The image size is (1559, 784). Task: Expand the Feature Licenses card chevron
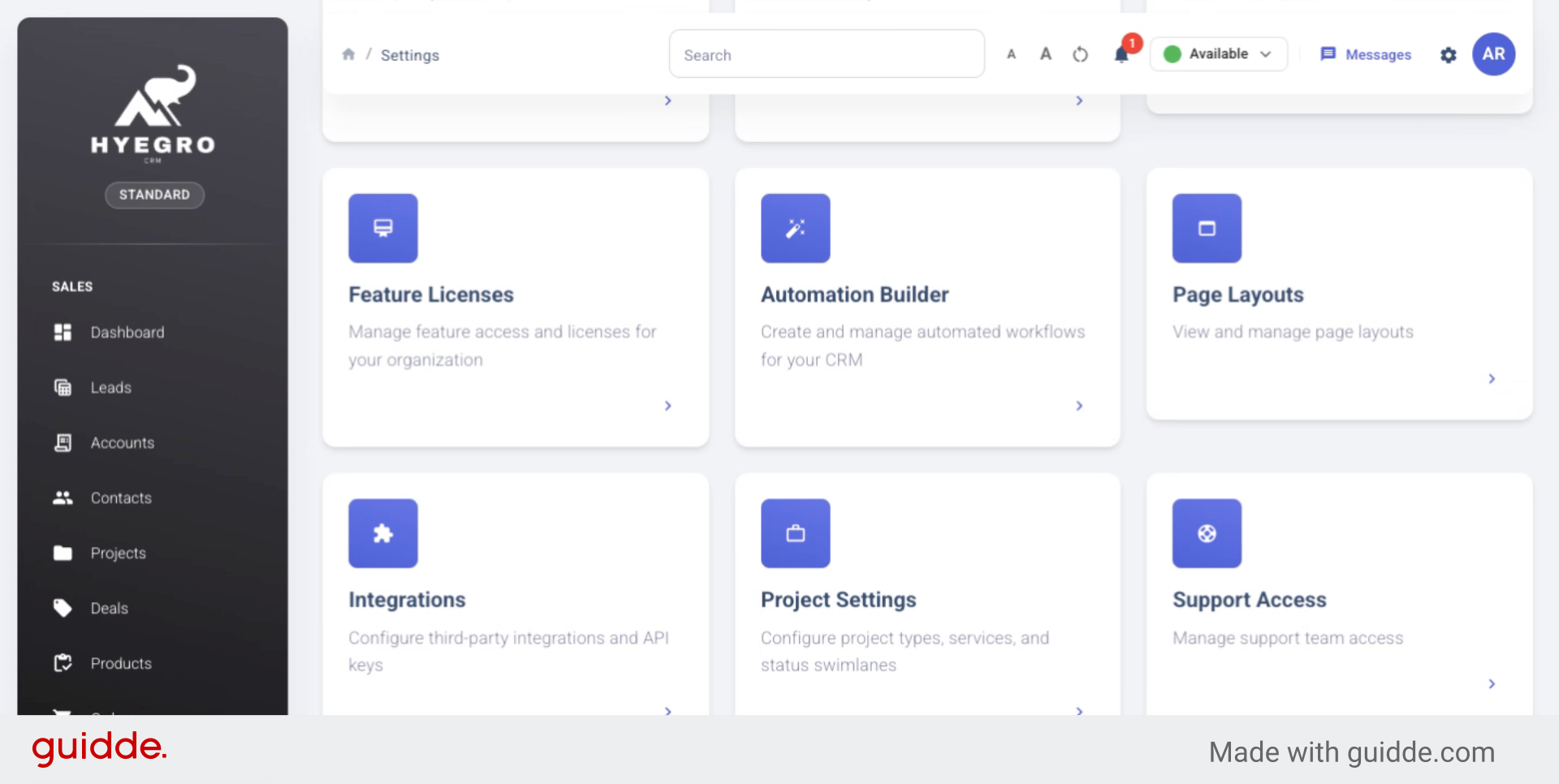(667, 406)
